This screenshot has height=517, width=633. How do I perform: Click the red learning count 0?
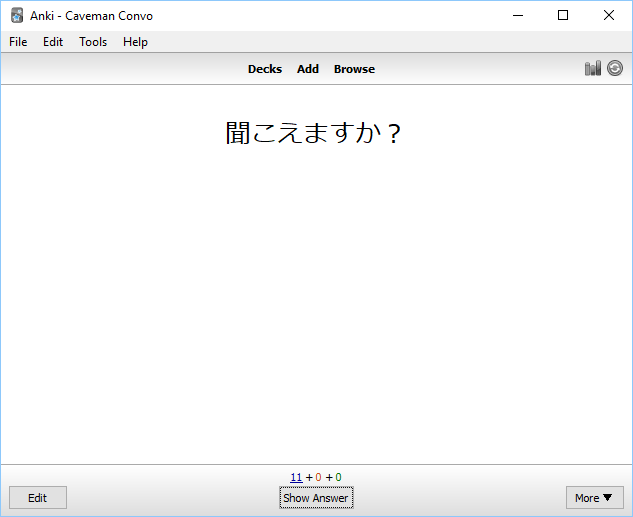click(318, 477)
